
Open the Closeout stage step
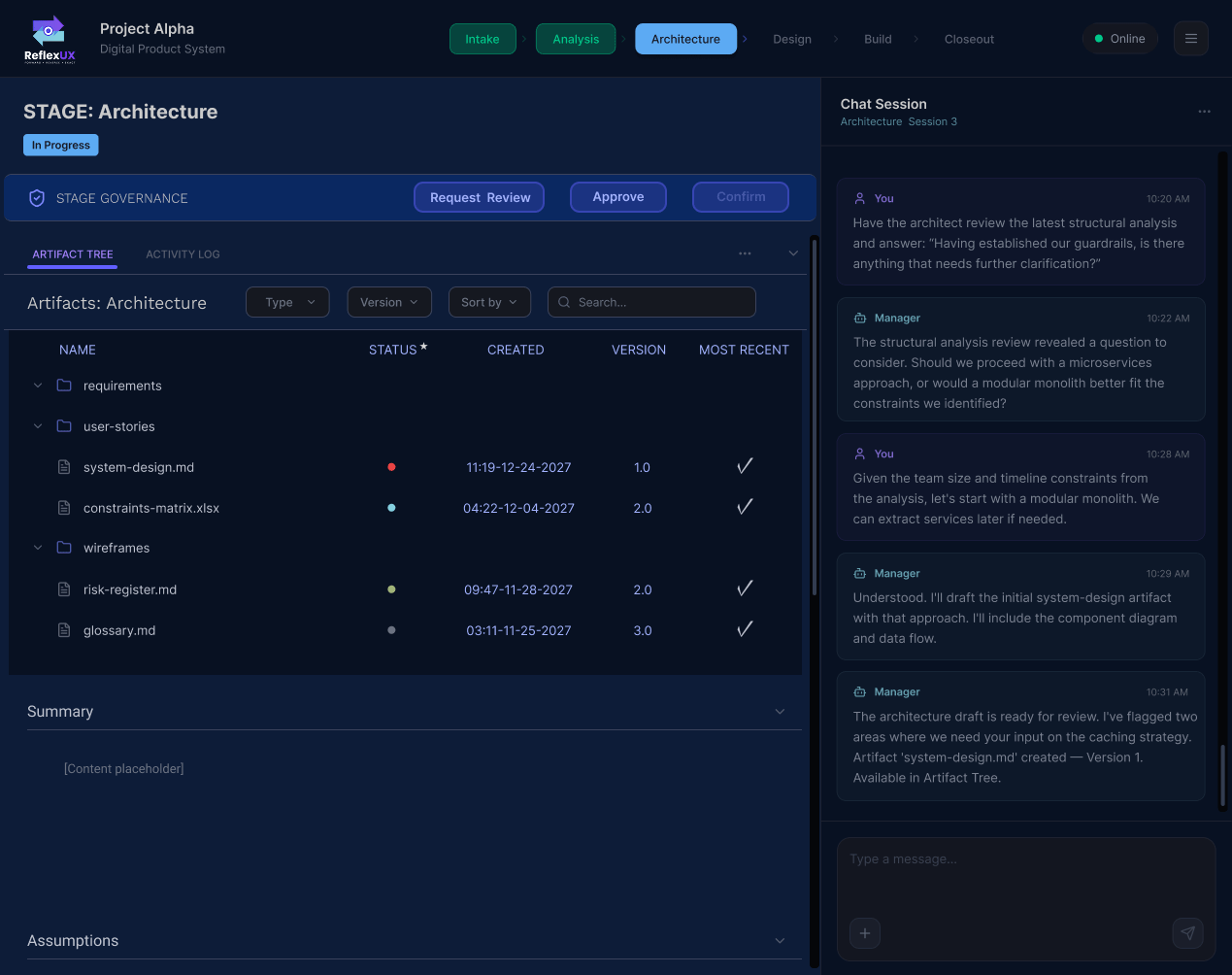969,39
